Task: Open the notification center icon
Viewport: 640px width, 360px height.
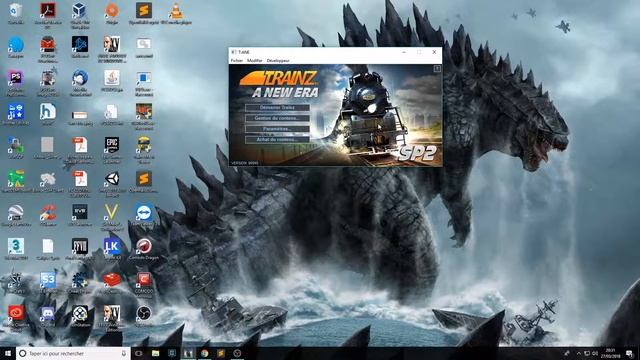Action: (629, 353)
